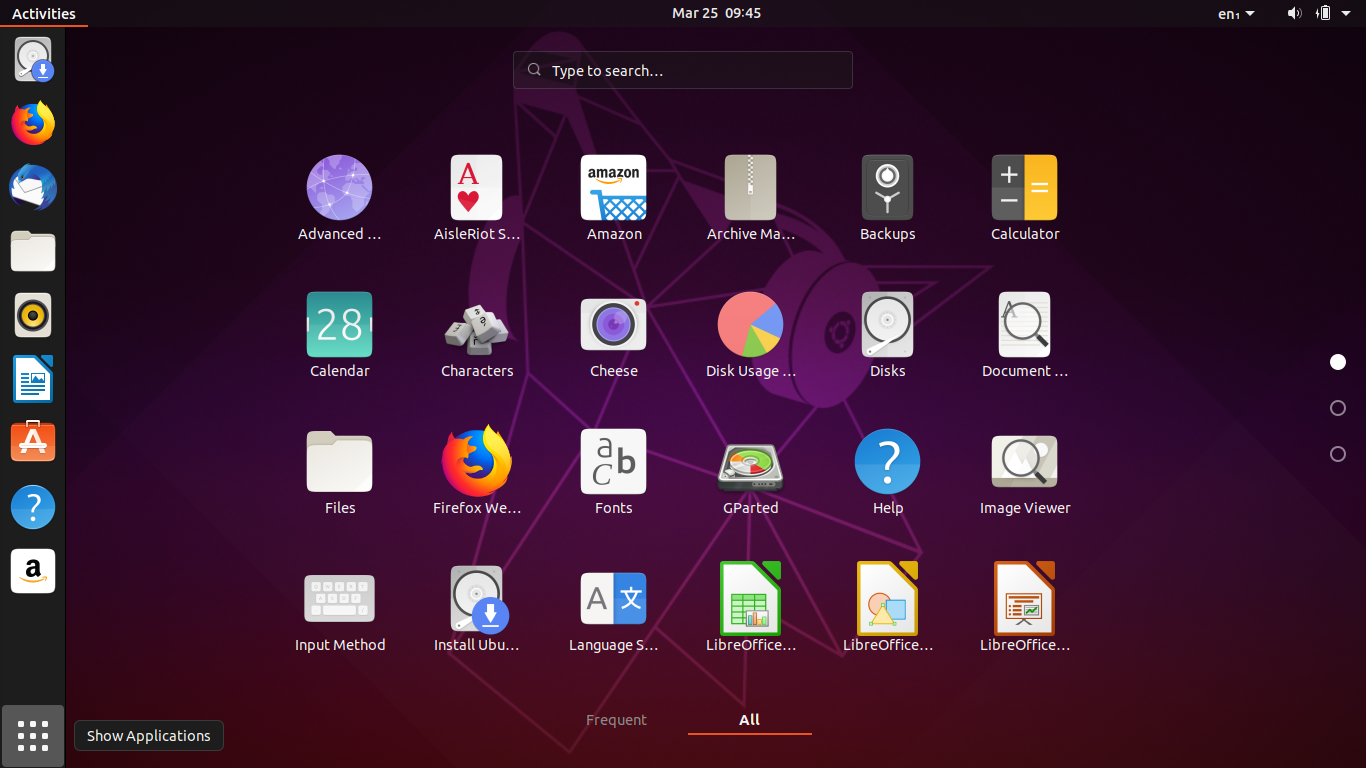Open LibreOffice Writer from the dock
1366x768 pixels.
tap(33, 379)
